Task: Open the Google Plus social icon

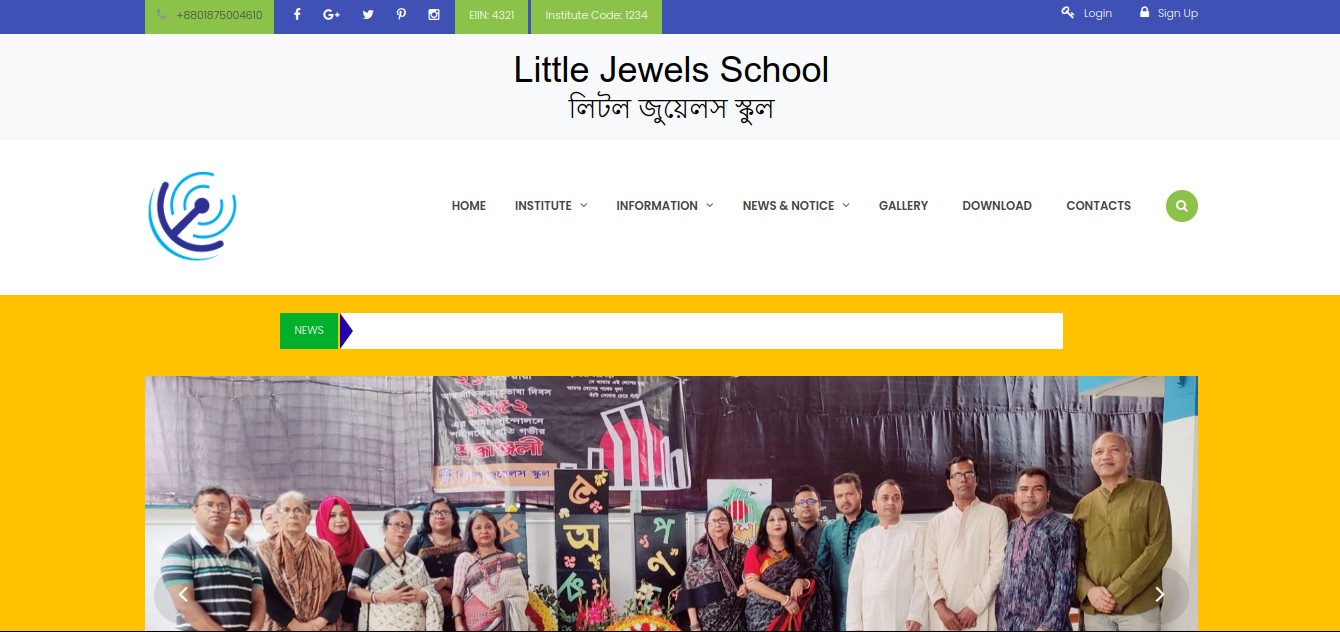Action: coord(332,14)
